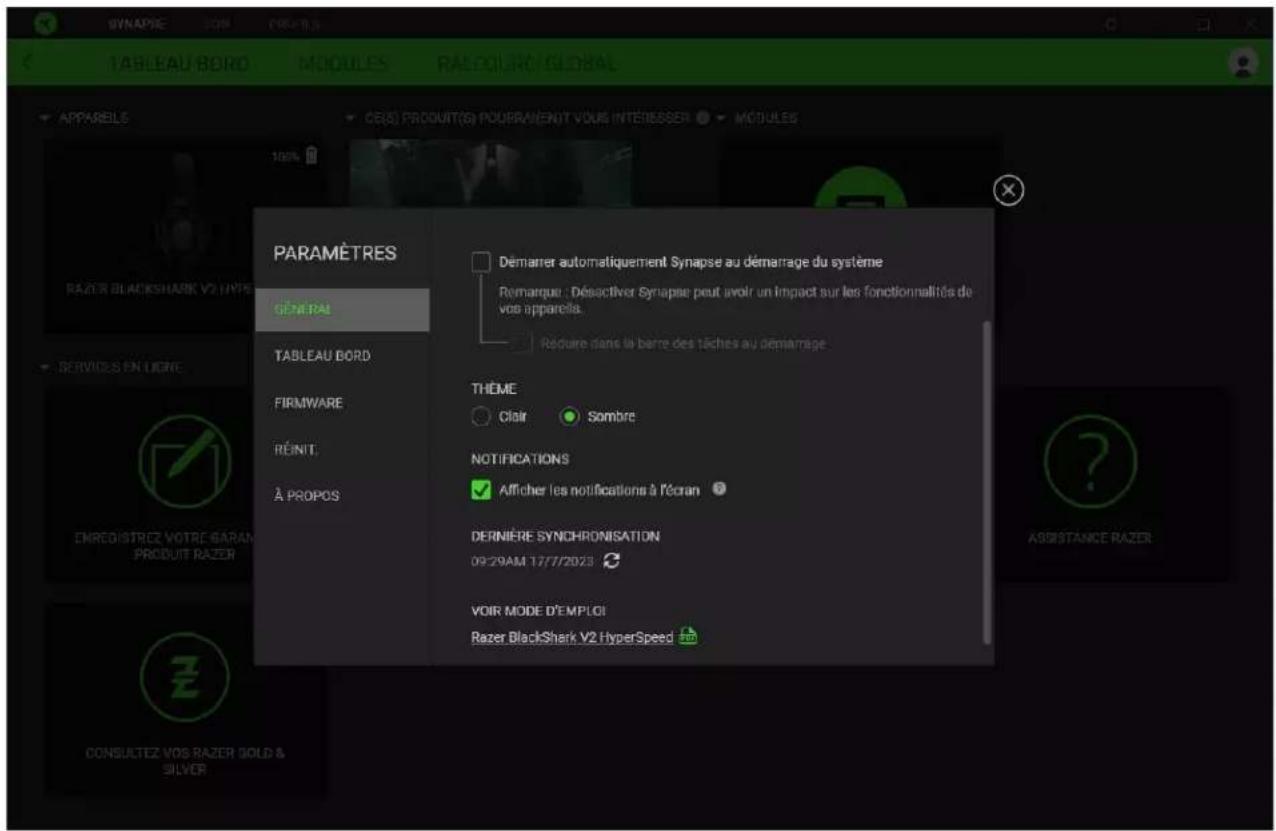Click the Assistance Razer label

tap(1091, 538)
